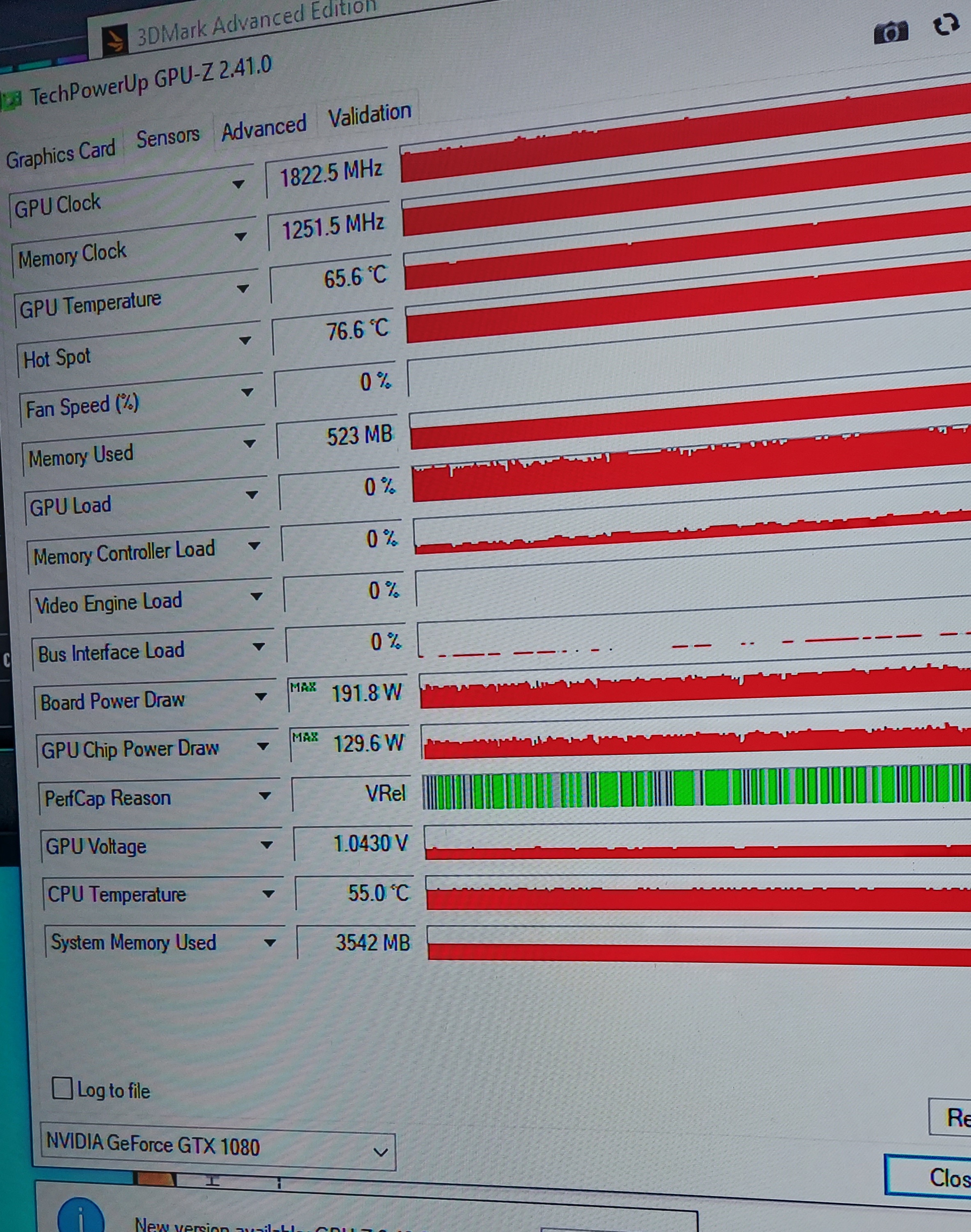Screen dimensions: 971x1232
Task: Click the MAX indicator on Board Power Draw
Action: (303, 687)
